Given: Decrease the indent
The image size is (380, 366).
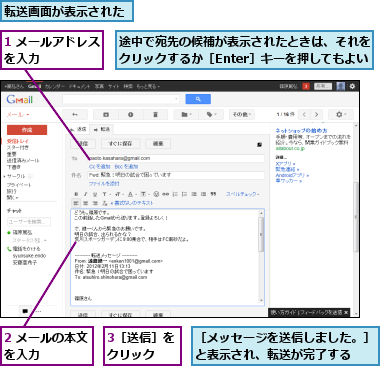Looking at the screenshot, I should point(194,194).
